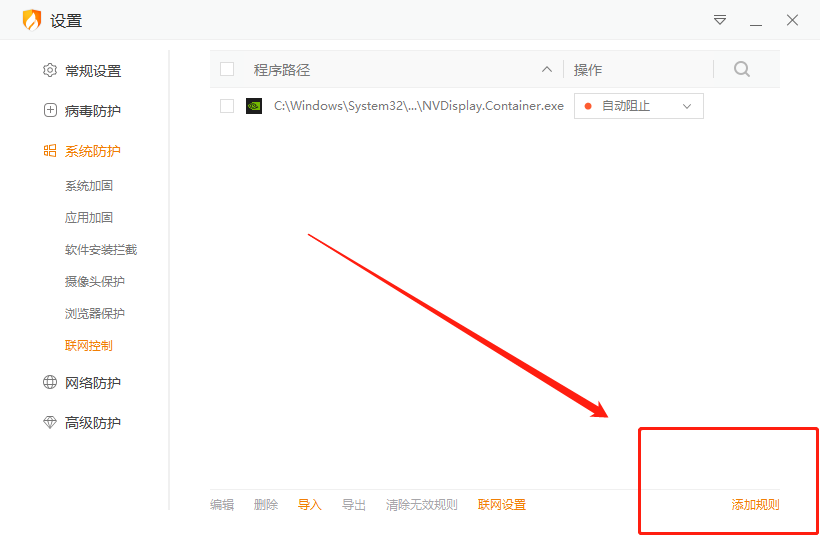Image resolution: width=820 pixels, height=540 pixels.
Task: Open the 系统加固 settings page
Action: [x=89, y=186]
